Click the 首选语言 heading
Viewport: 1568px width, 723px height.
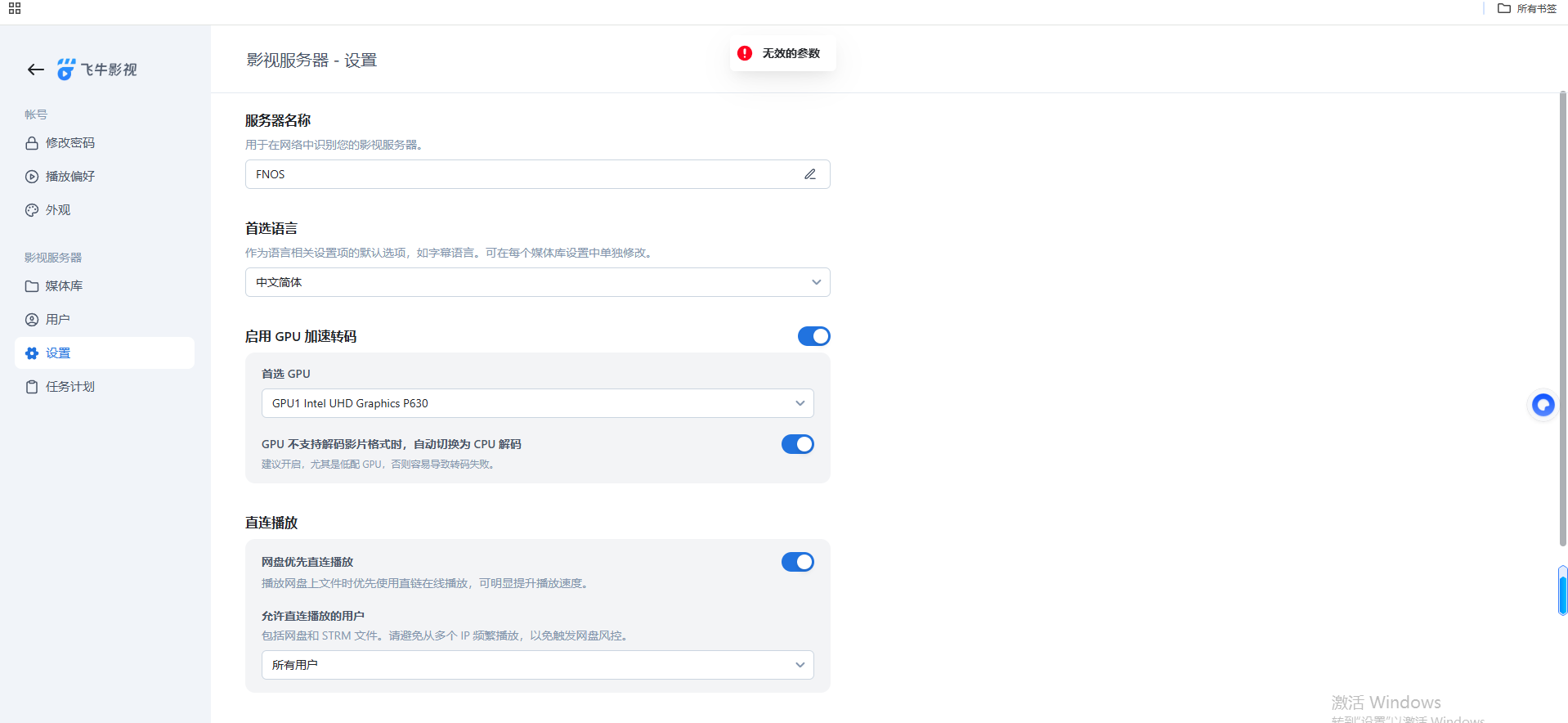coord(271,228)
